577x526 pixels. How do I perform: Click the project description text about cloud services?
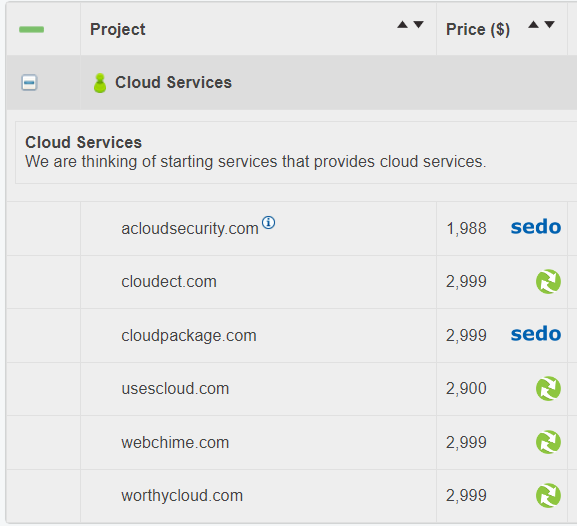coord(256,162)
